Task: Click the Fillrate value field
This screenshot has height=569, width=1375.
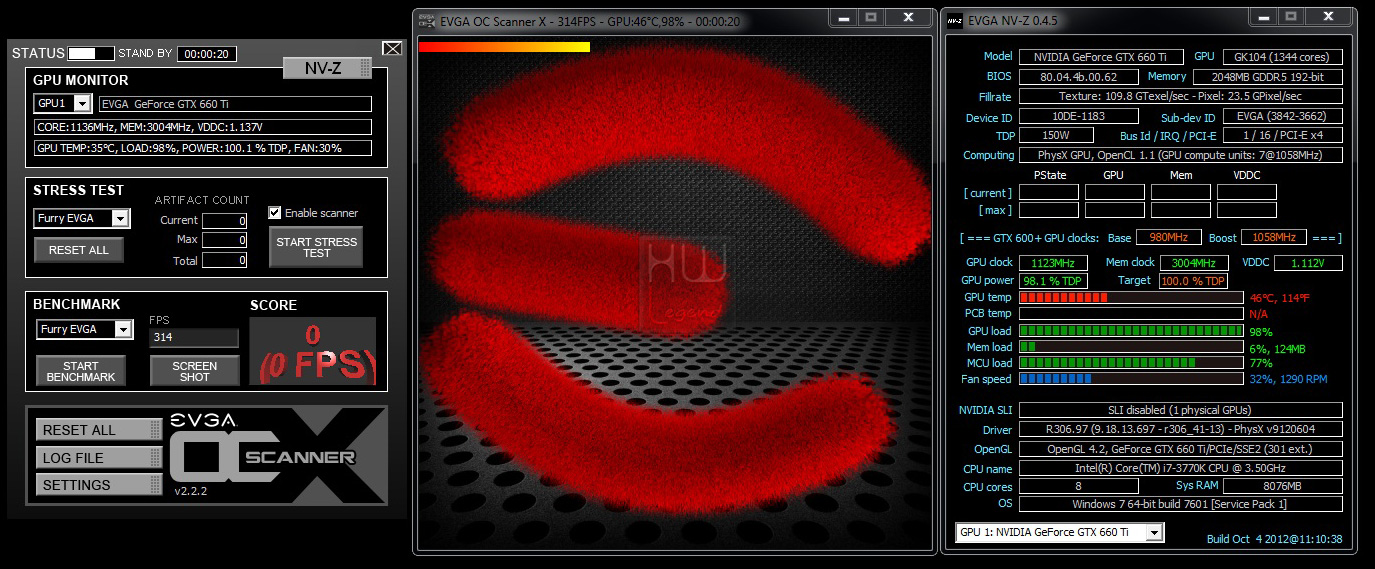Action: tap(1180, 96)
